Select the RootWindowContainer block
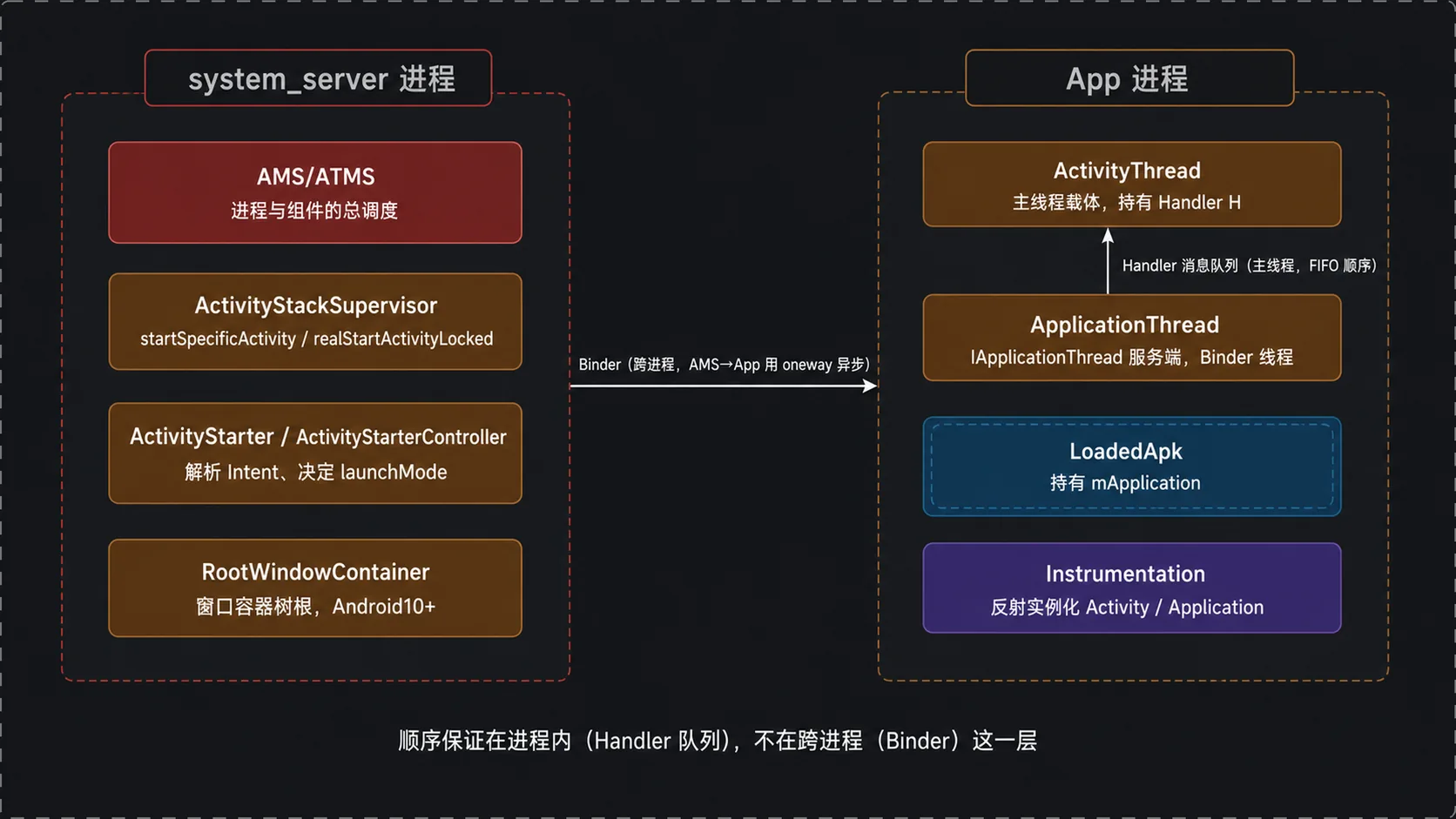The image size is (1456, 819). [315, 587]
